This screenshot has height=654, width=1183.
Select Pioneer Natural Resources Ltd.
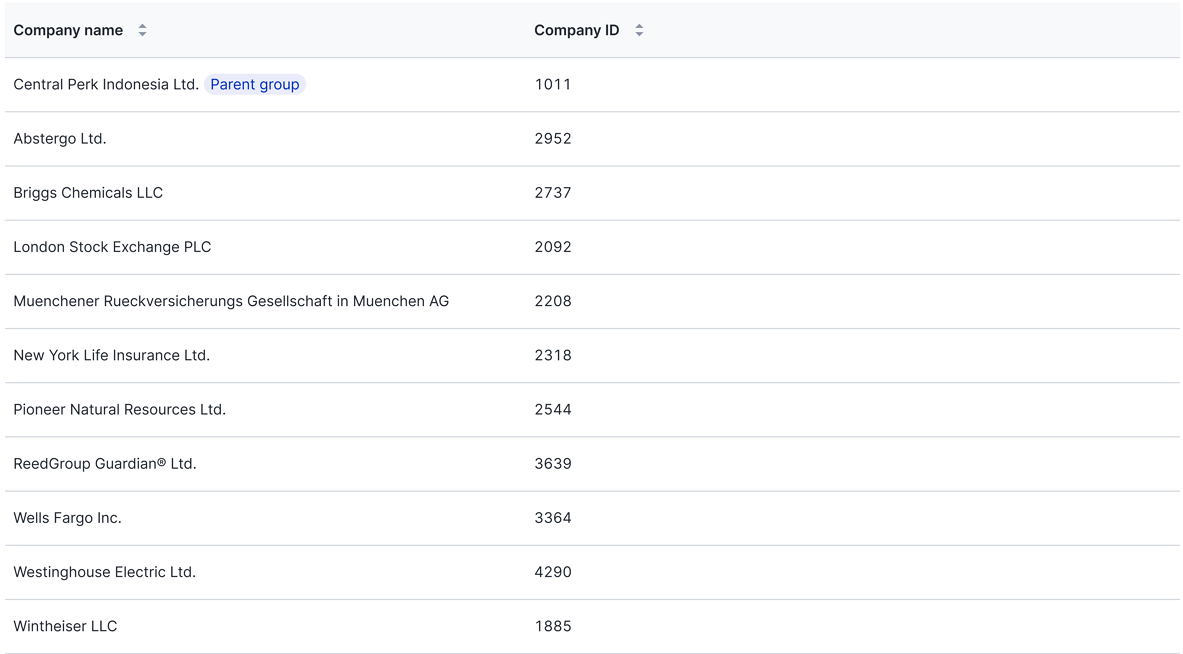pyautogui.click(x=120, y=410)
